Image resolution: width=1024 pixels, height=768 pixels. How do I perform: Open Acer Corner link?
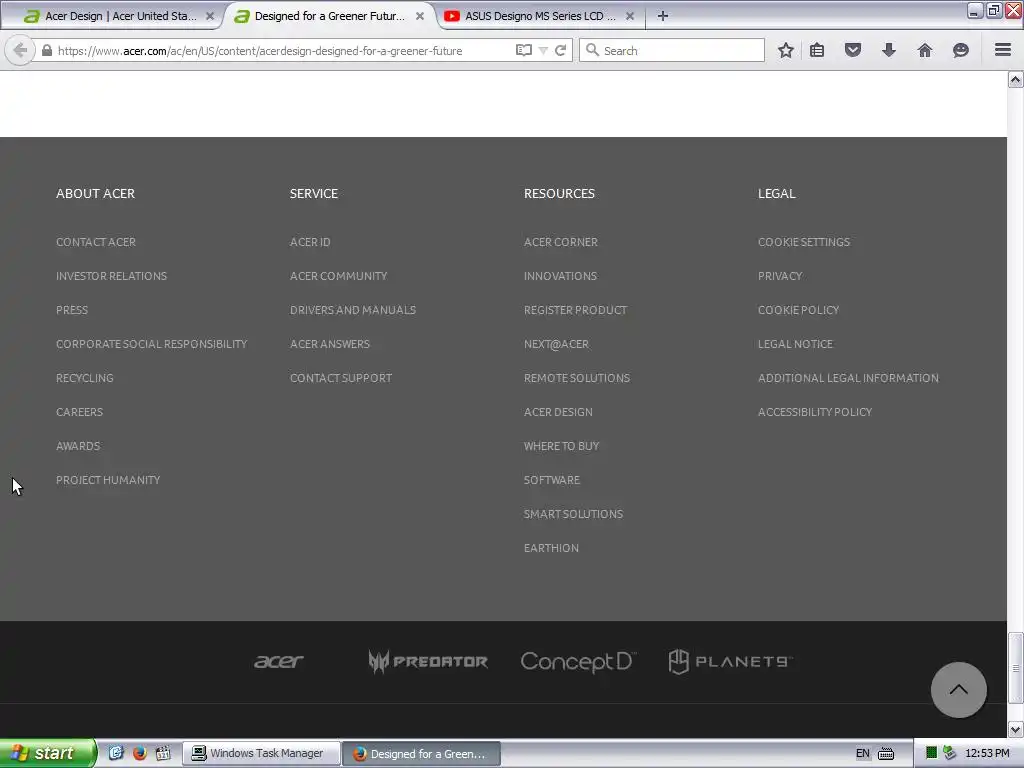[560, 242]
